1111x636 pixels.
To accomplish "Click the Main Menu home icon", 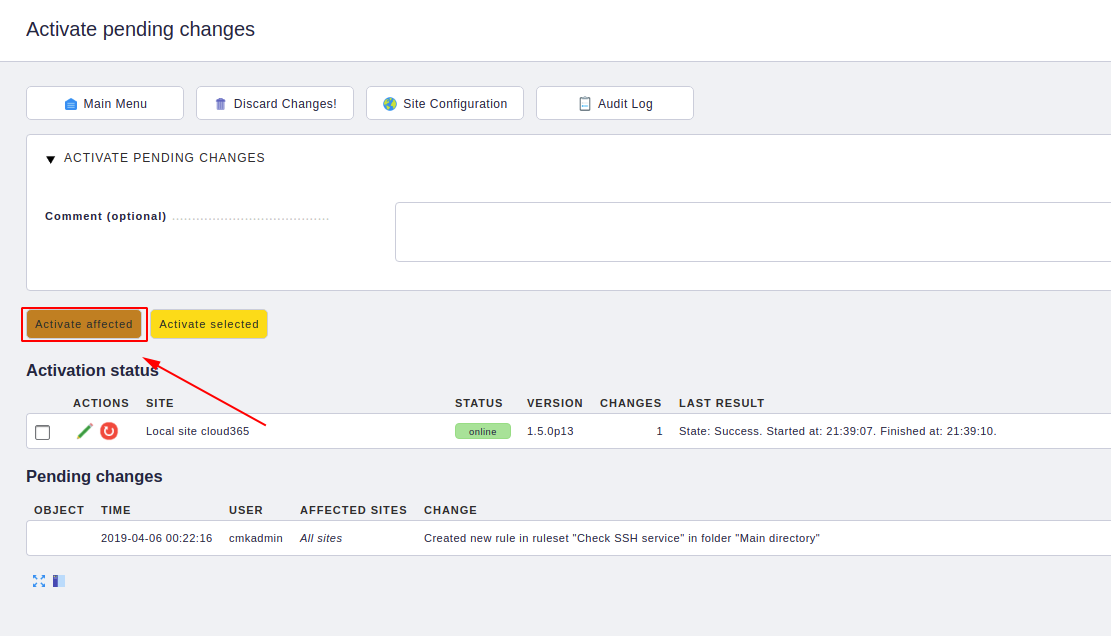I will (x=71, y=104).
